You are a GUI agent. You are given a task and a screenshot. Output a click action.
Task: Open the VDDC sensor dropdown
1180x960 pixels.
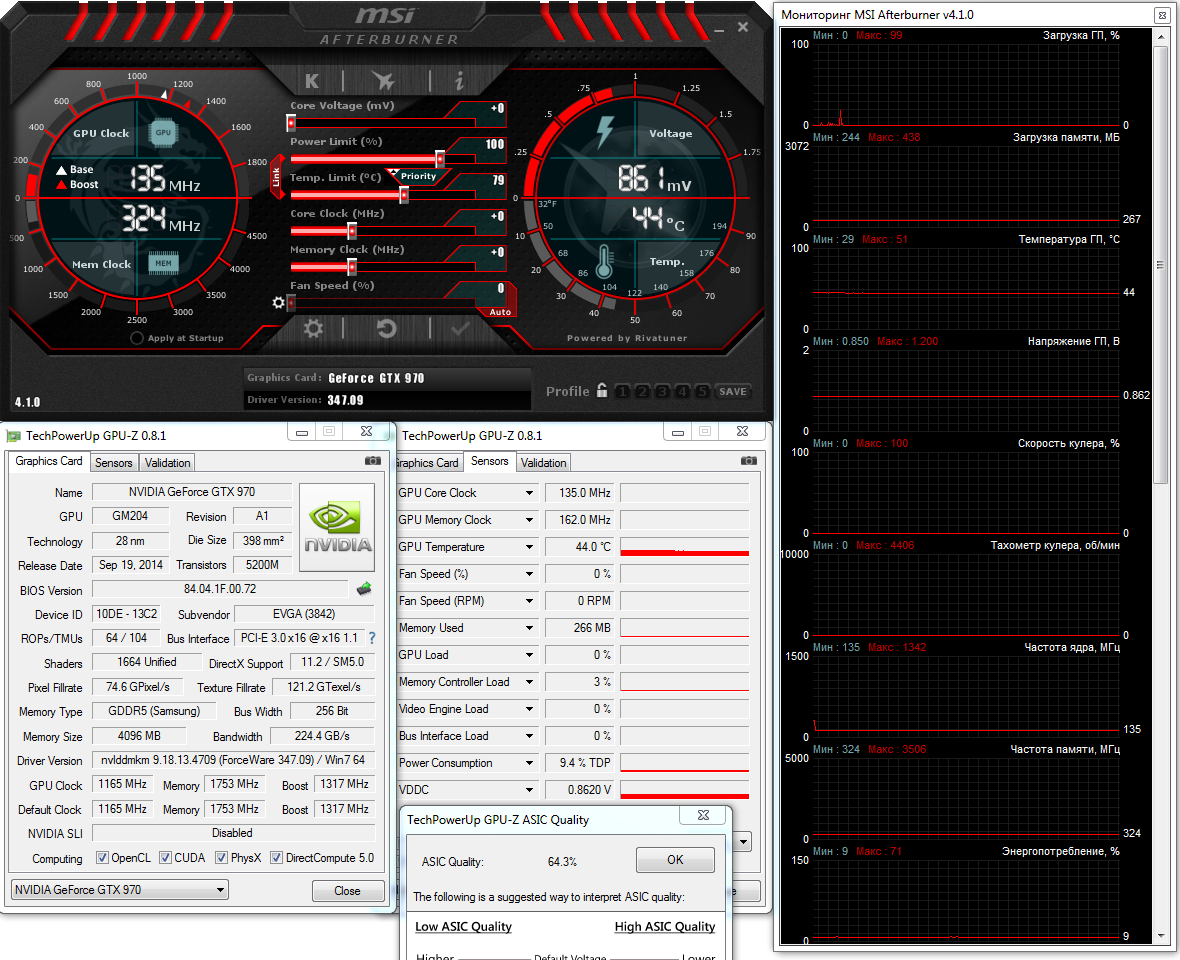pyautogui.click(x=529, y=790)
